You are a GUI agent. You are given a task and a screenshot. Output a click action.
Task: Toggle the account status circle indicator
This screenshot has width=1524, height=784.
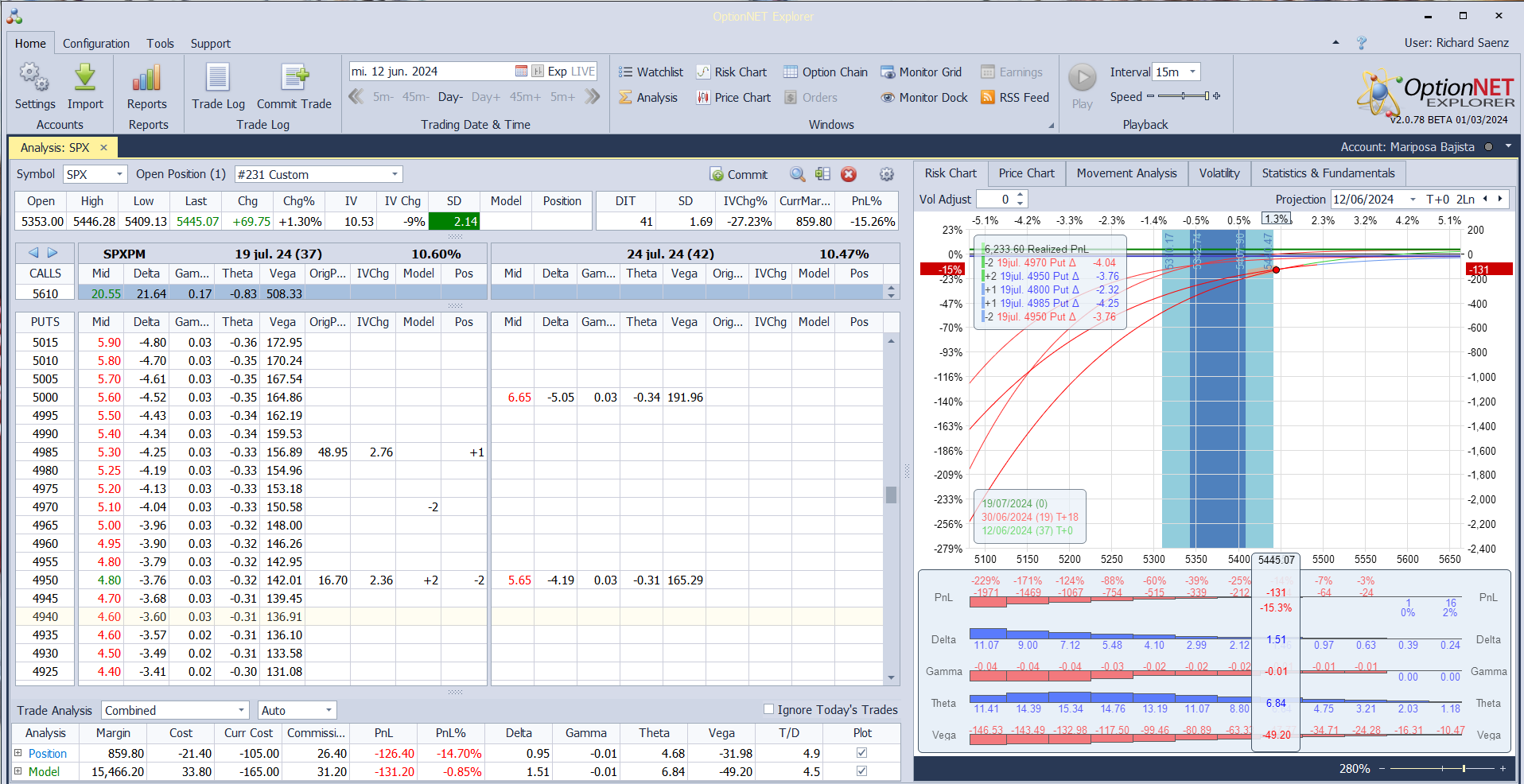(1488, 147)
